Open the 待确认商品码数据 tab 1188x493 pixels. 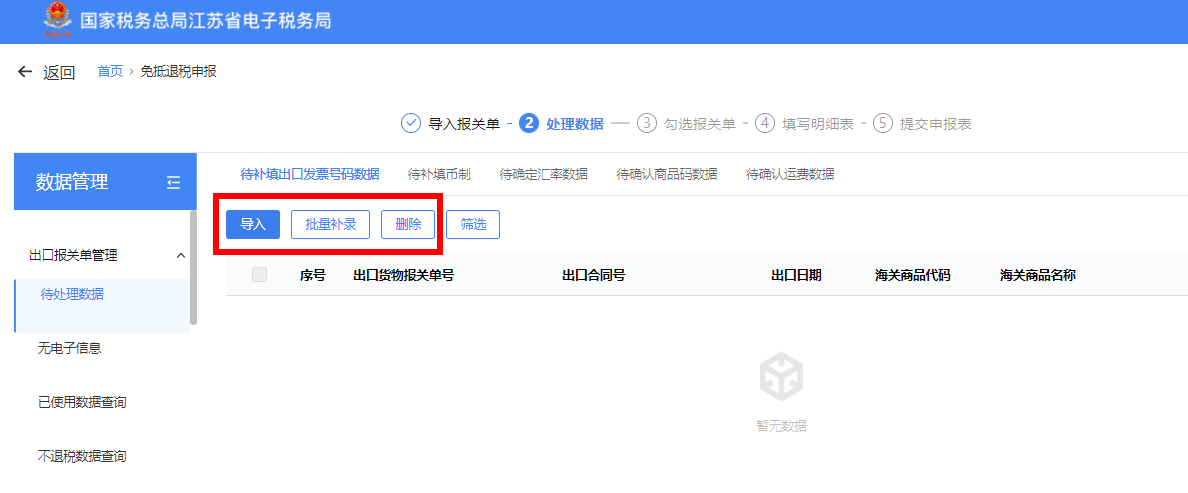pos(666,174)
